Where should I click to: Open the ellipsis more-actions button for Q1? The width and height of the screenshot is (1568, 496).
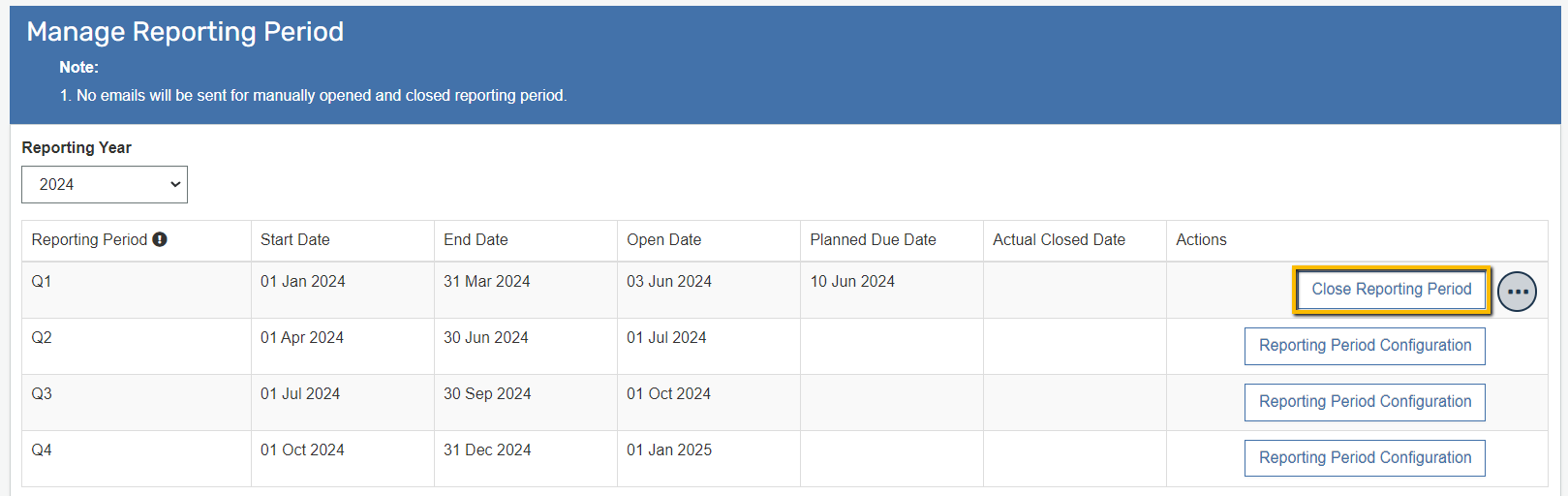pyautogui.click(x=1517, y=292)
